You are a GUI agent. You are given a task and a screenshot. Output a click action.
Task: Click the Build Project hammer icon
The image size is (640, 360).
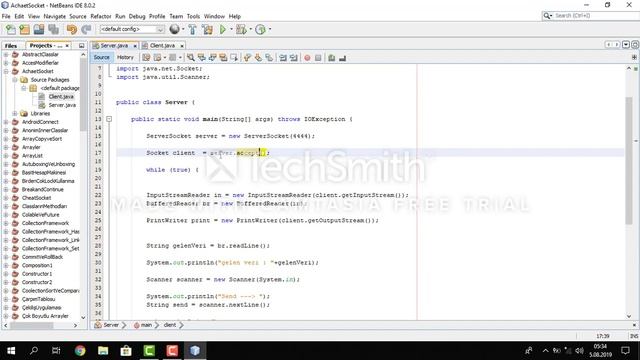click(193, 29)
